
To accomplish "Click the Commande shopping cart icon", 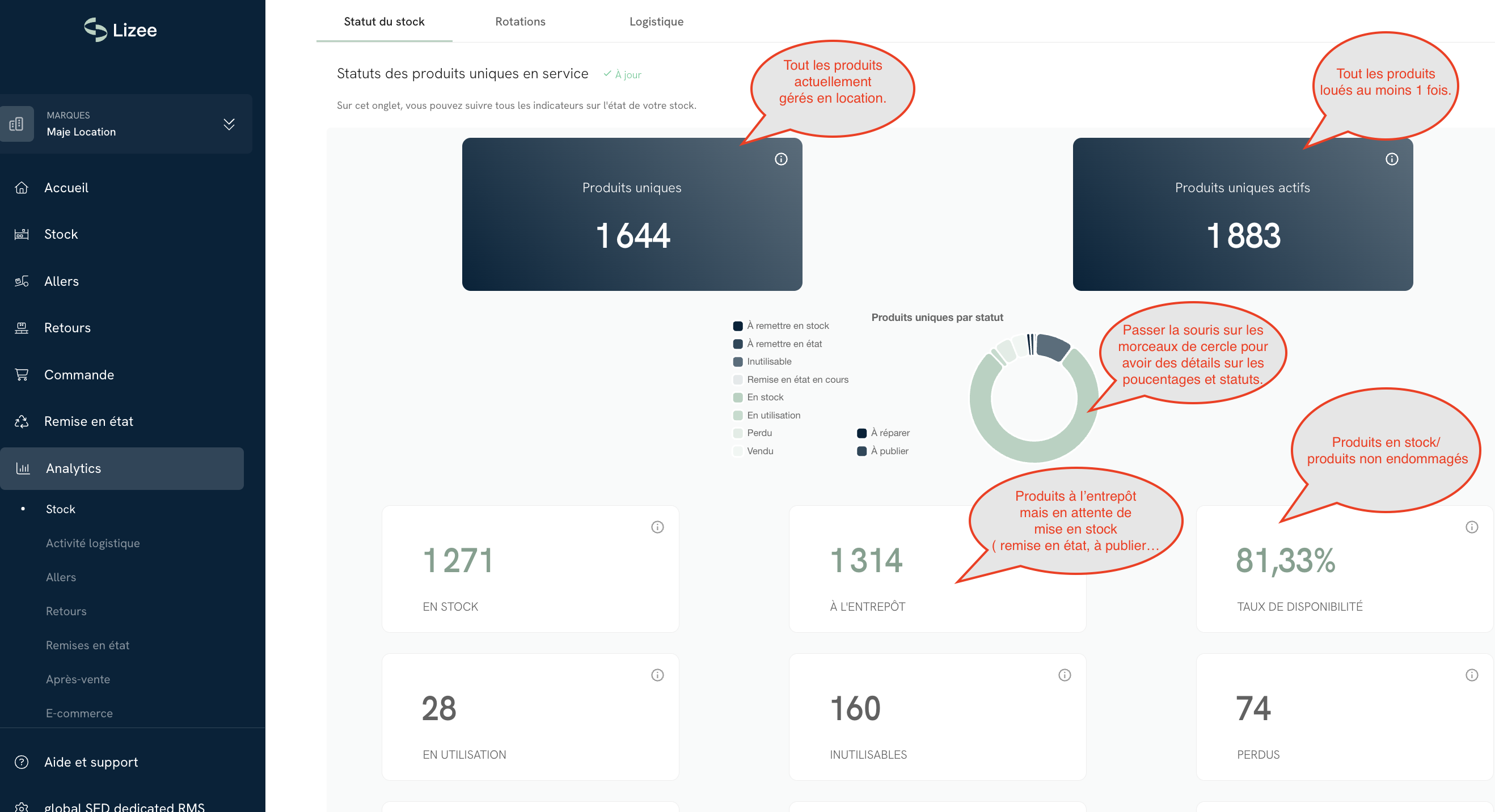I will tap(22, 374).
